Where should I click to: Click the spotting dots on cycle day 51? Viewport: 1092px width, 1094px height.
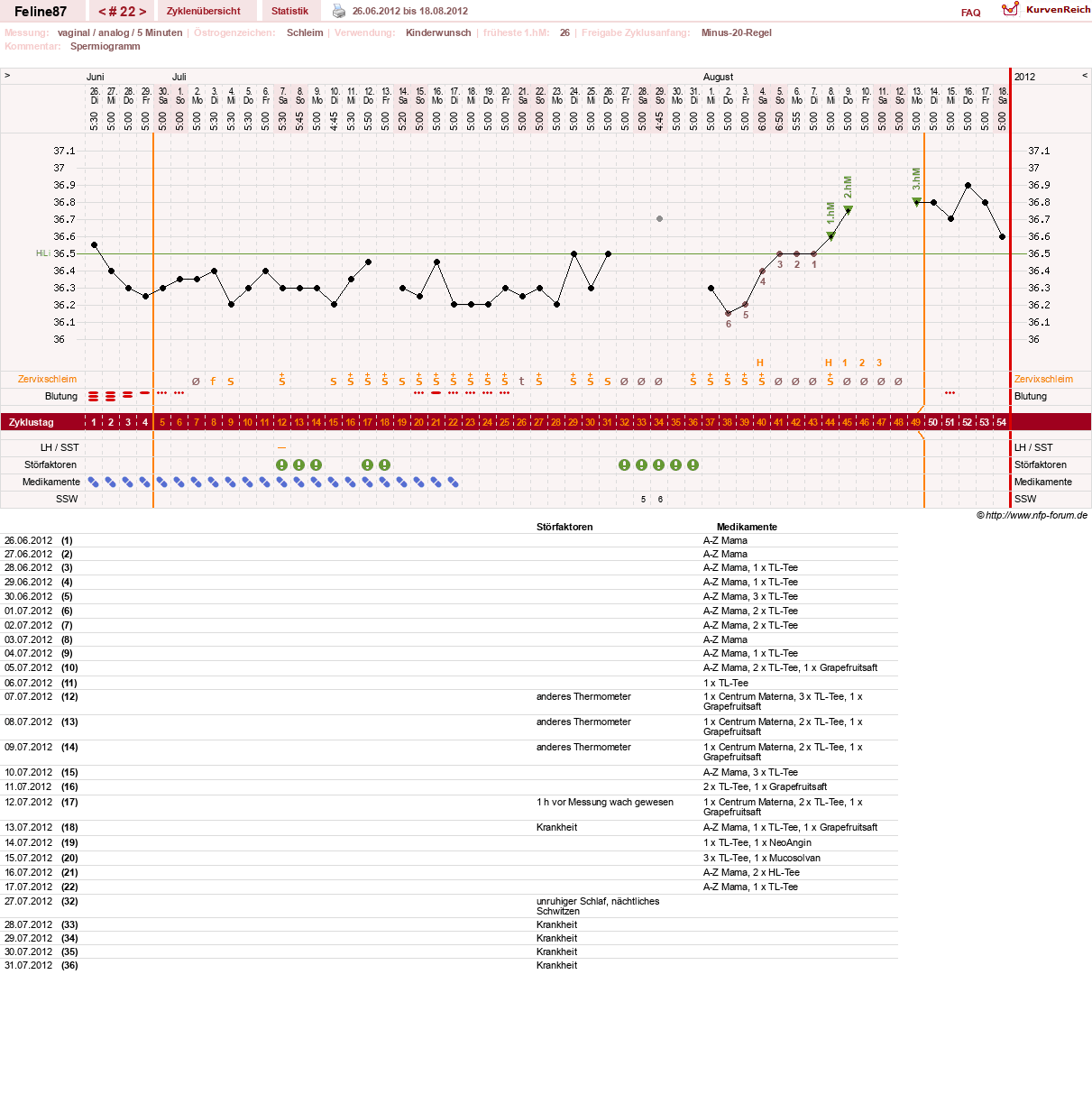coord(950,393)
